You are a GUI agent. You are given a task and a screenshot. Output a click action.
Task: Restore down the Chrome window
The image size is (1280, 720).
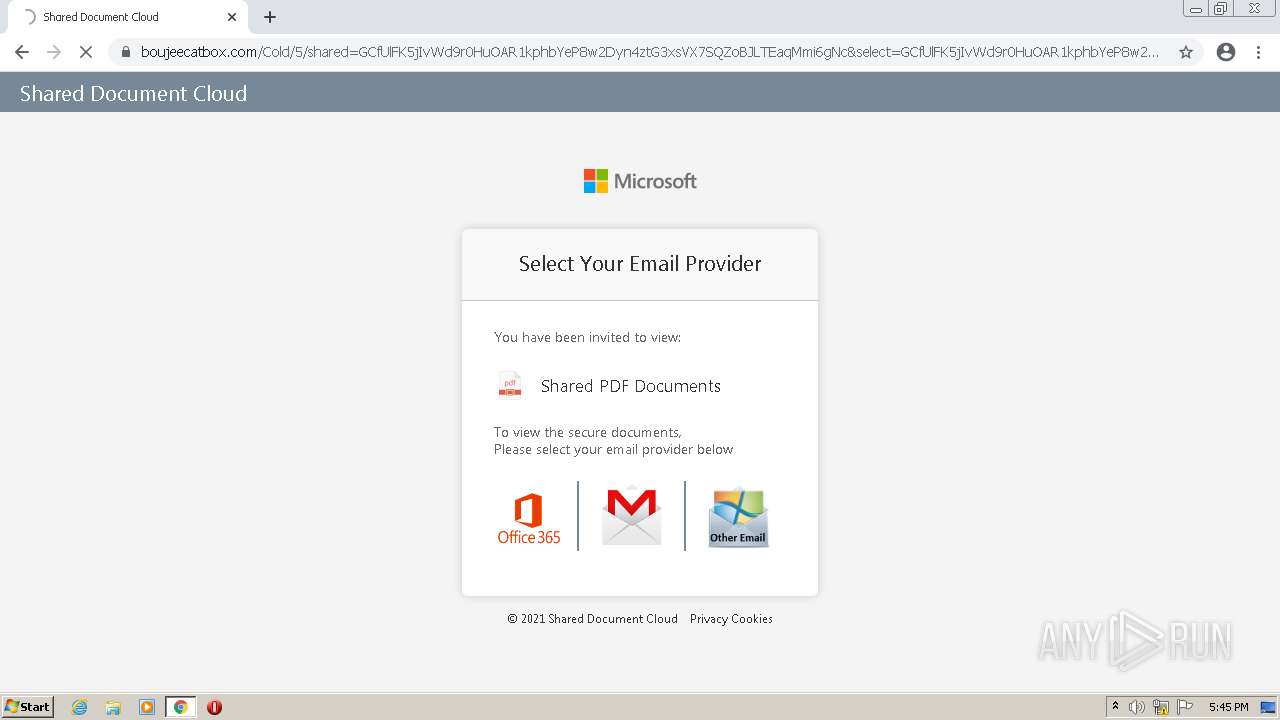(1221, 9)
